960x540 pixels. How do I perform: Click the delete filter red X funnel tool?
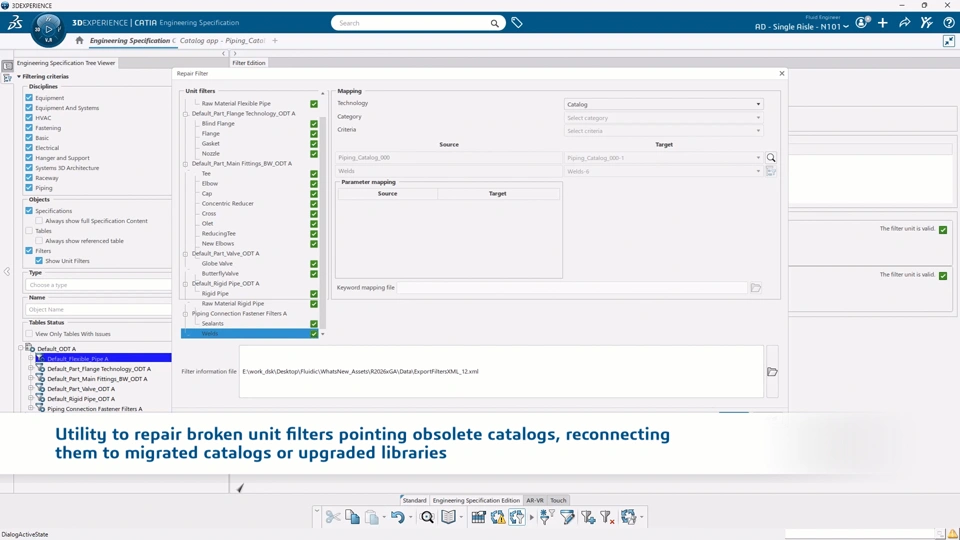(x=607, y=517)
